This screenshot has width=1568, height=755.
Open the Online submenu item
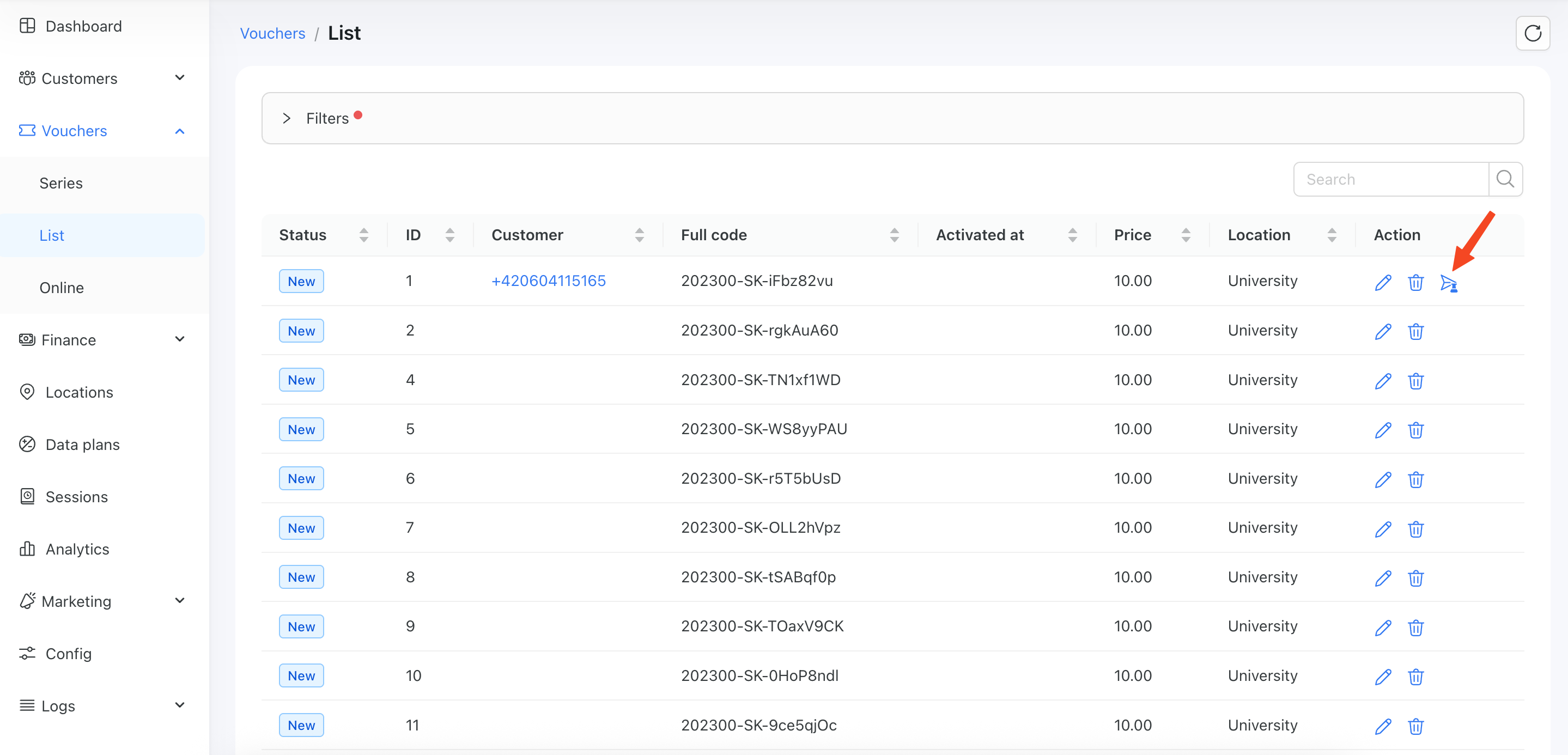click(x=62, y=287)
